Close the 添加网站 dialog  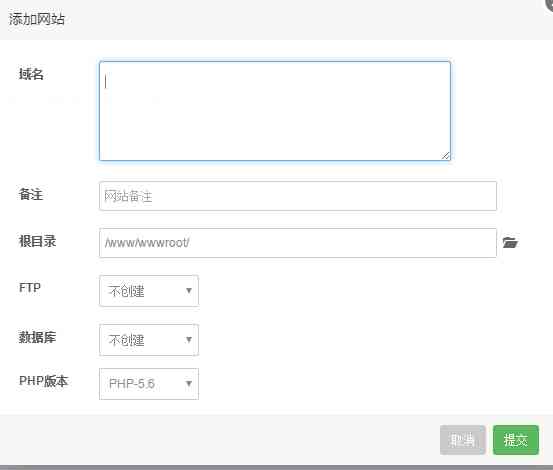click(548, 4)
